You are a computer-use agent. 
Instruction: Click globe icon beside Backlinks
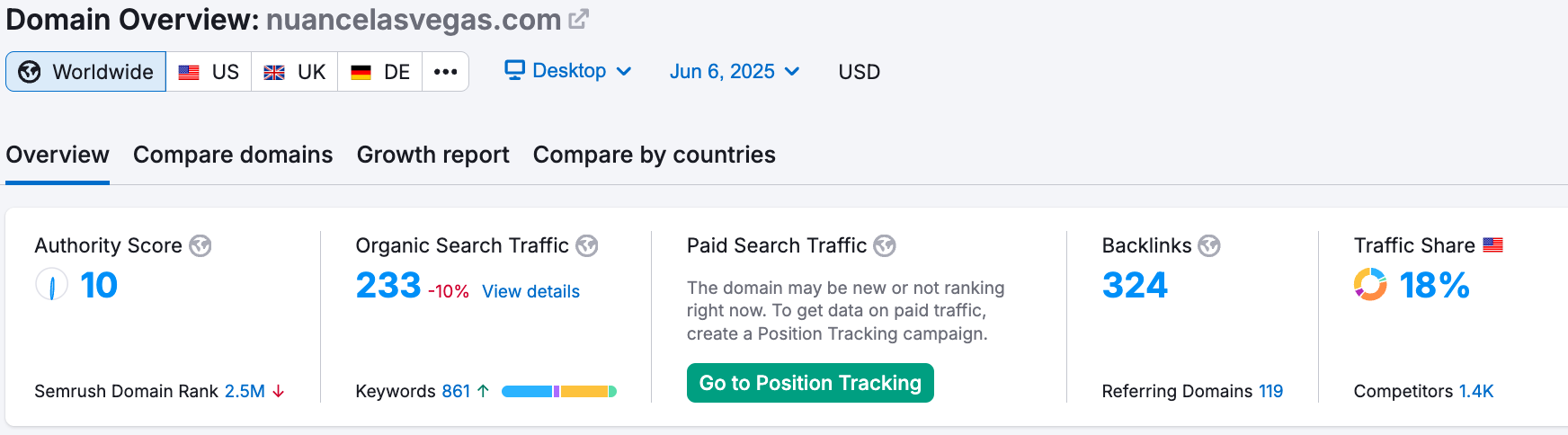pos(1209,245)
